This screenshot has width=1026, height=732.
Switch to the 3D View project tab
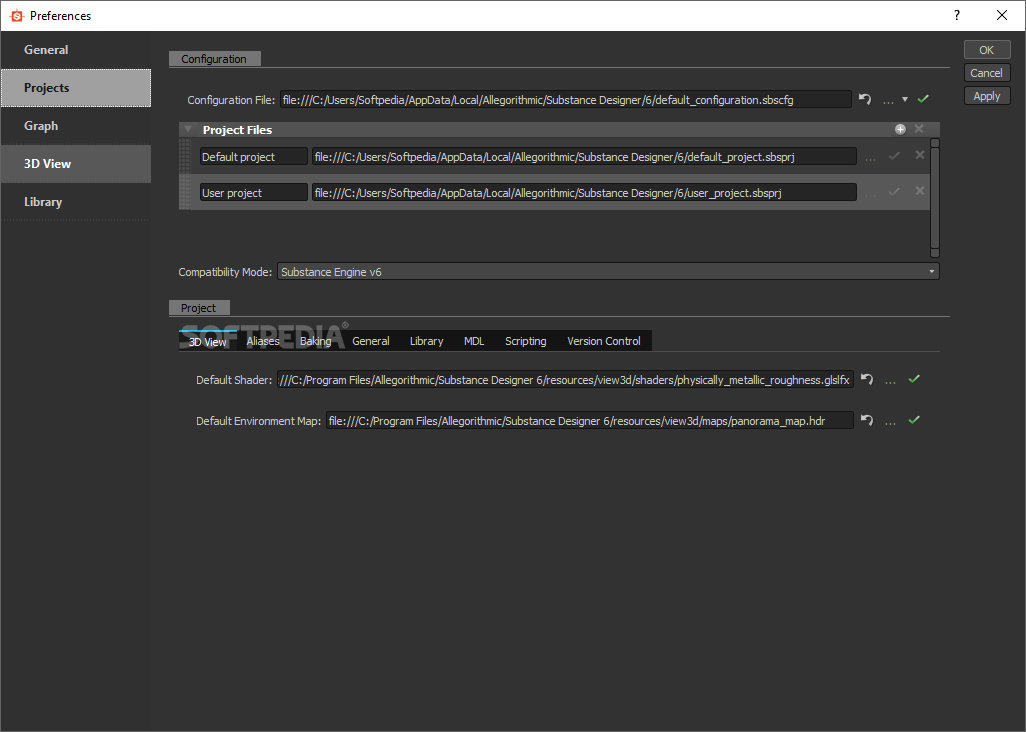click(207, 341)
